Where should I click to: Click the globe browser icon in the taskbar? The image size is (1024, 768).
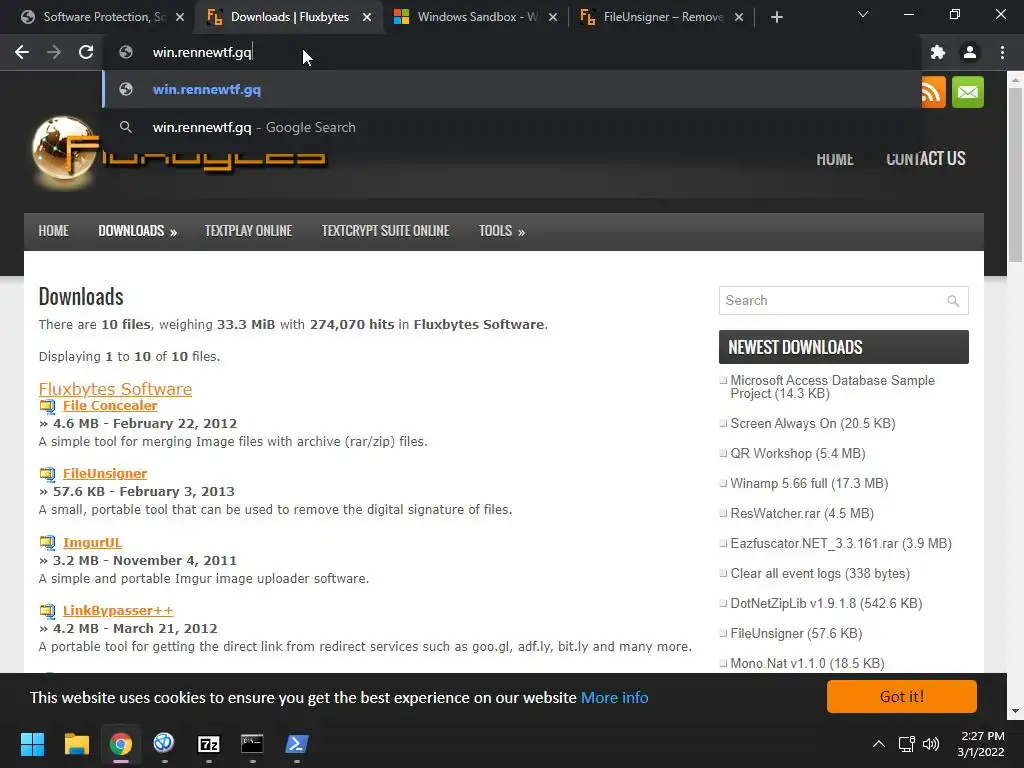(164, 744)
